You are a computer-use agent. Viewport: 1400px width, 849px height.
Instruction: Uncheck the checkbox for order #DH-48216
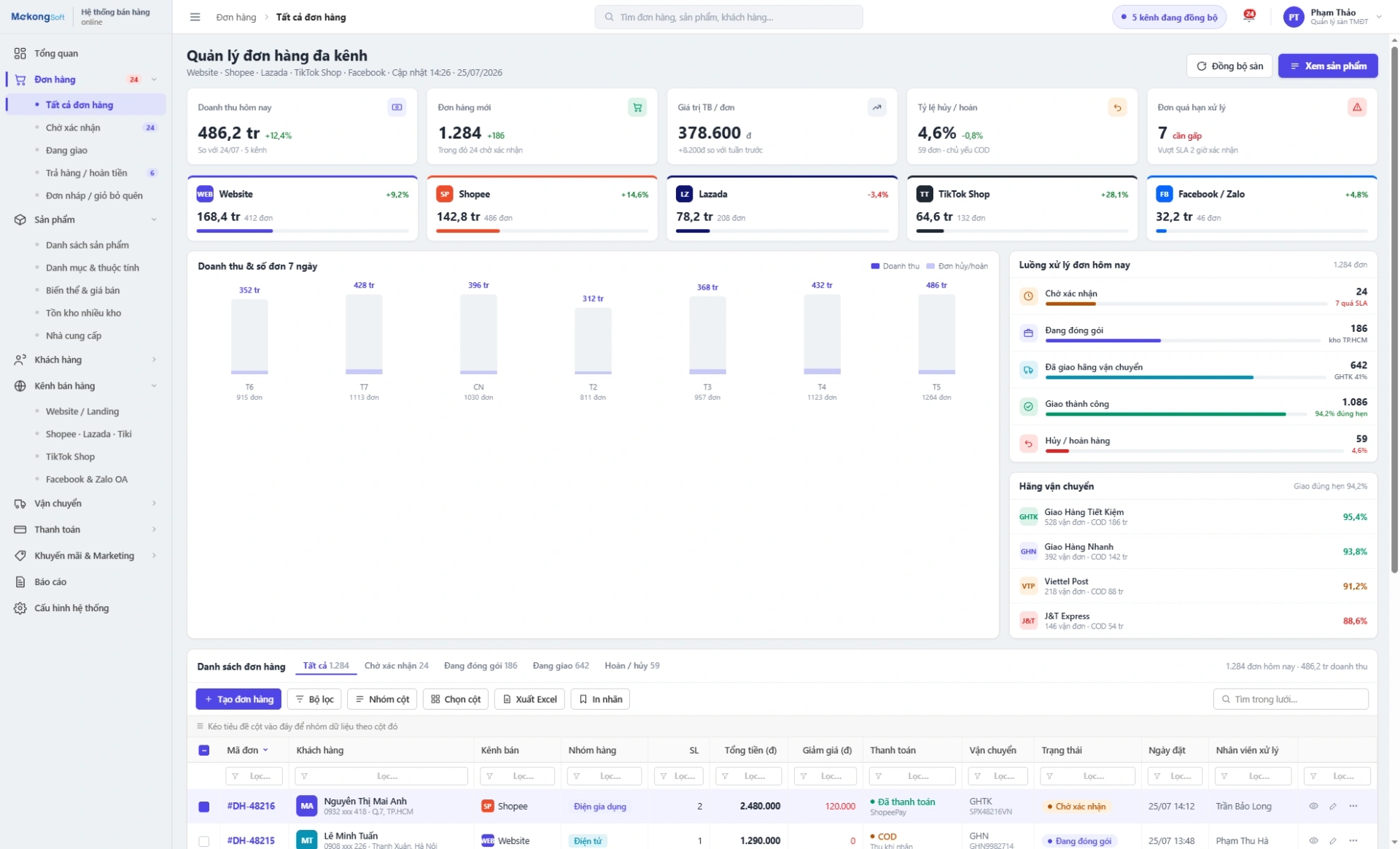coord(204,806)
